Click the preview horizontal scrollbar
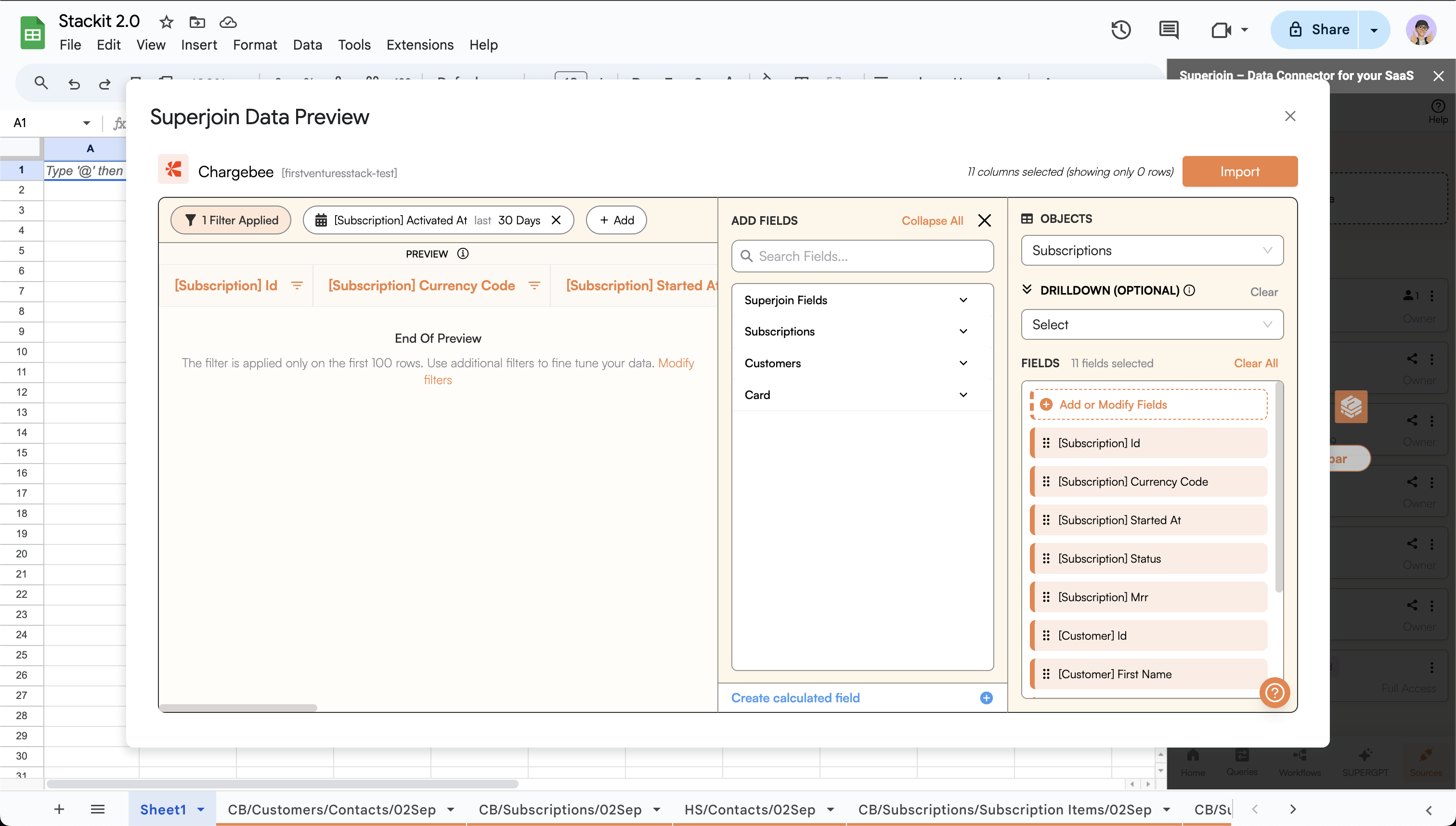 pos(238,708)
